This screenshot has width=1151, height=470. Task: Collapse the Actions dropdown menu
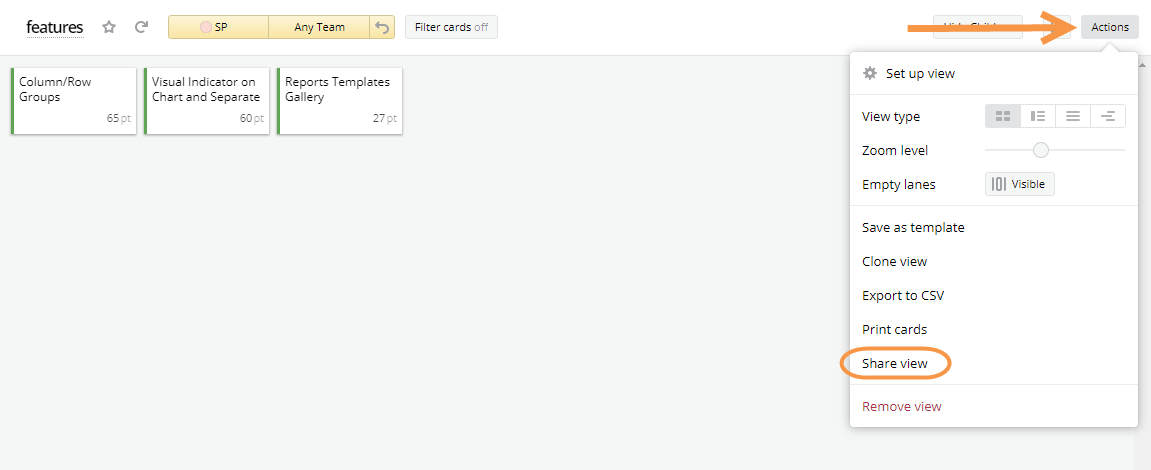(x=1110, y=27)
